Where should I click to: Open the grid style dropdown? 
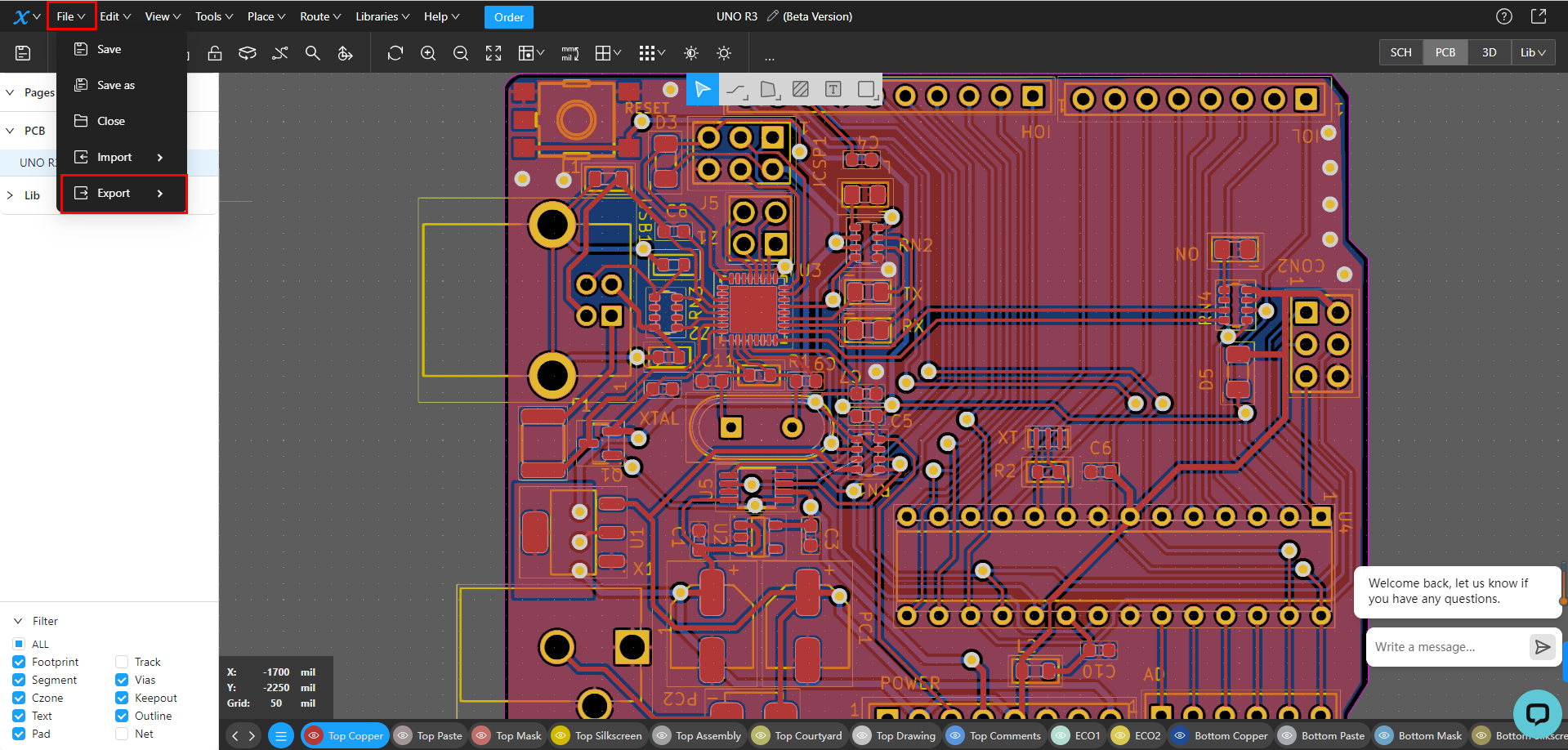(x=608, y=53)
